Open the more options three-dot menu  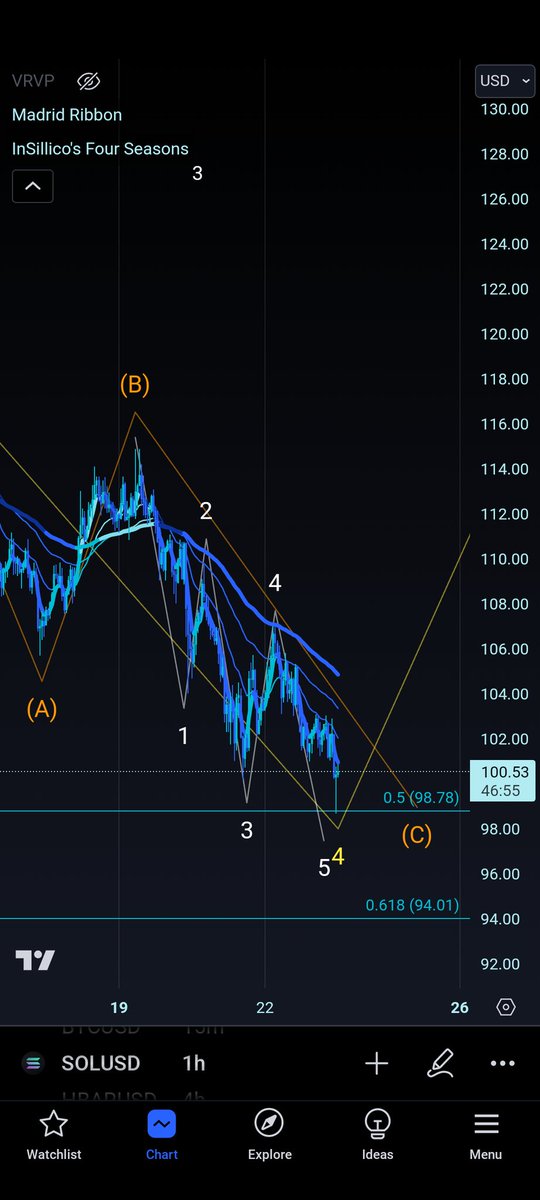point(503,1064)
